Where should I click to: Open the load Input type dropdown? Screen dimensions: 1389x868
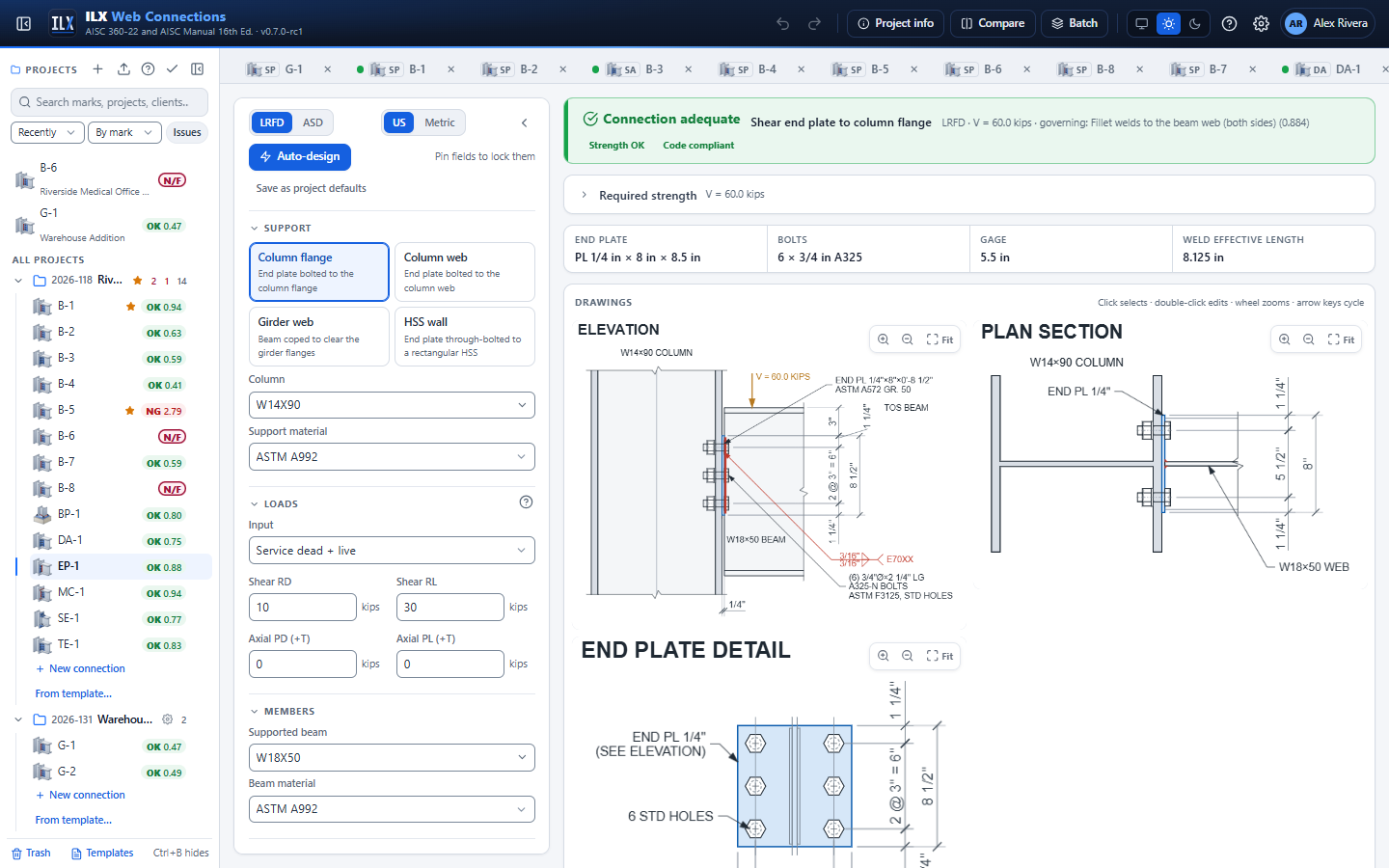click(x=392, y=551)
